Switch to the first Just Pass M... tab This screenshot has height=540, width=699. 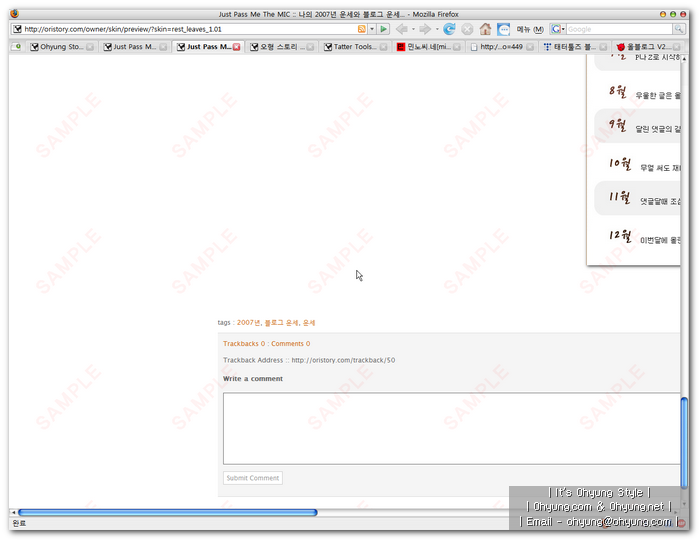135,46
